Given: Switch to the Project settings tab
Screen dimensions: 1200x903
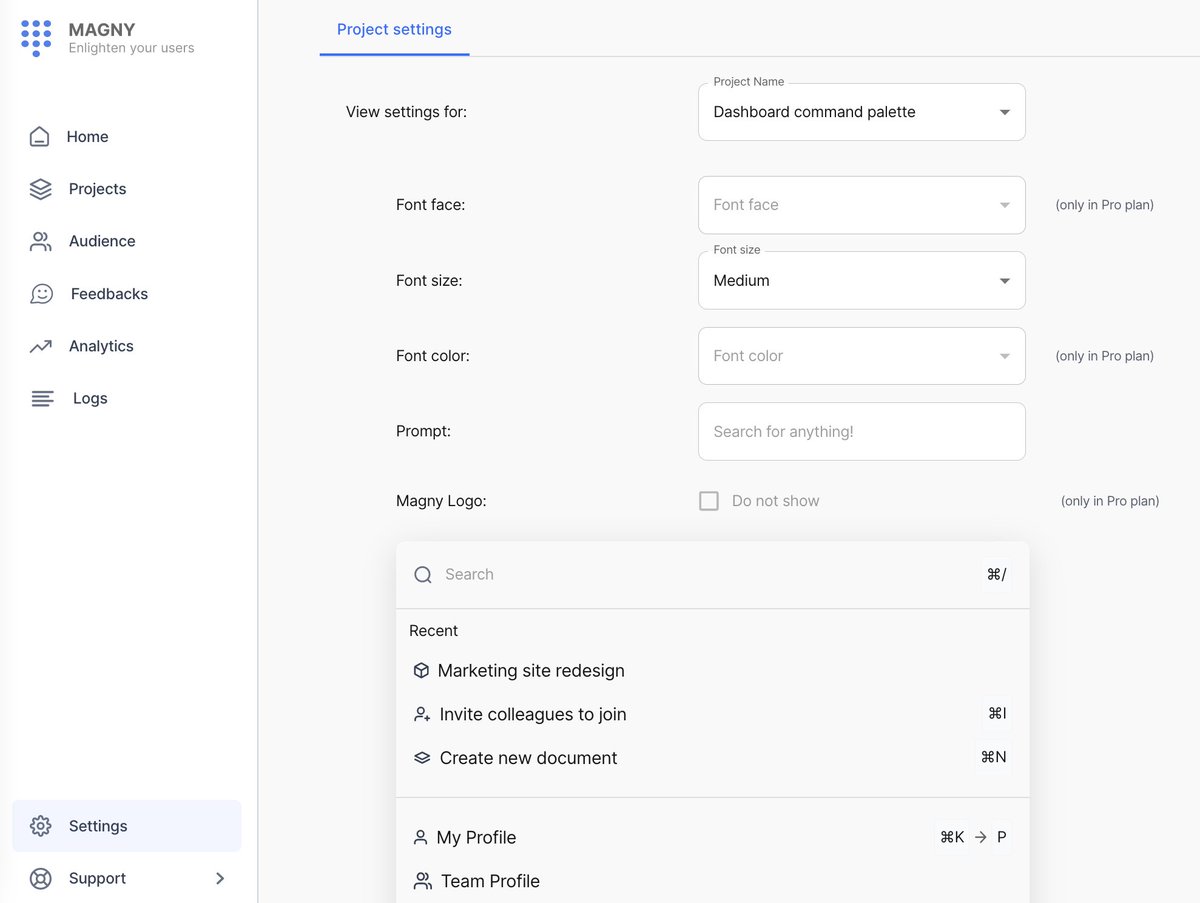Looking at the screenshot, I should [394, 29].
